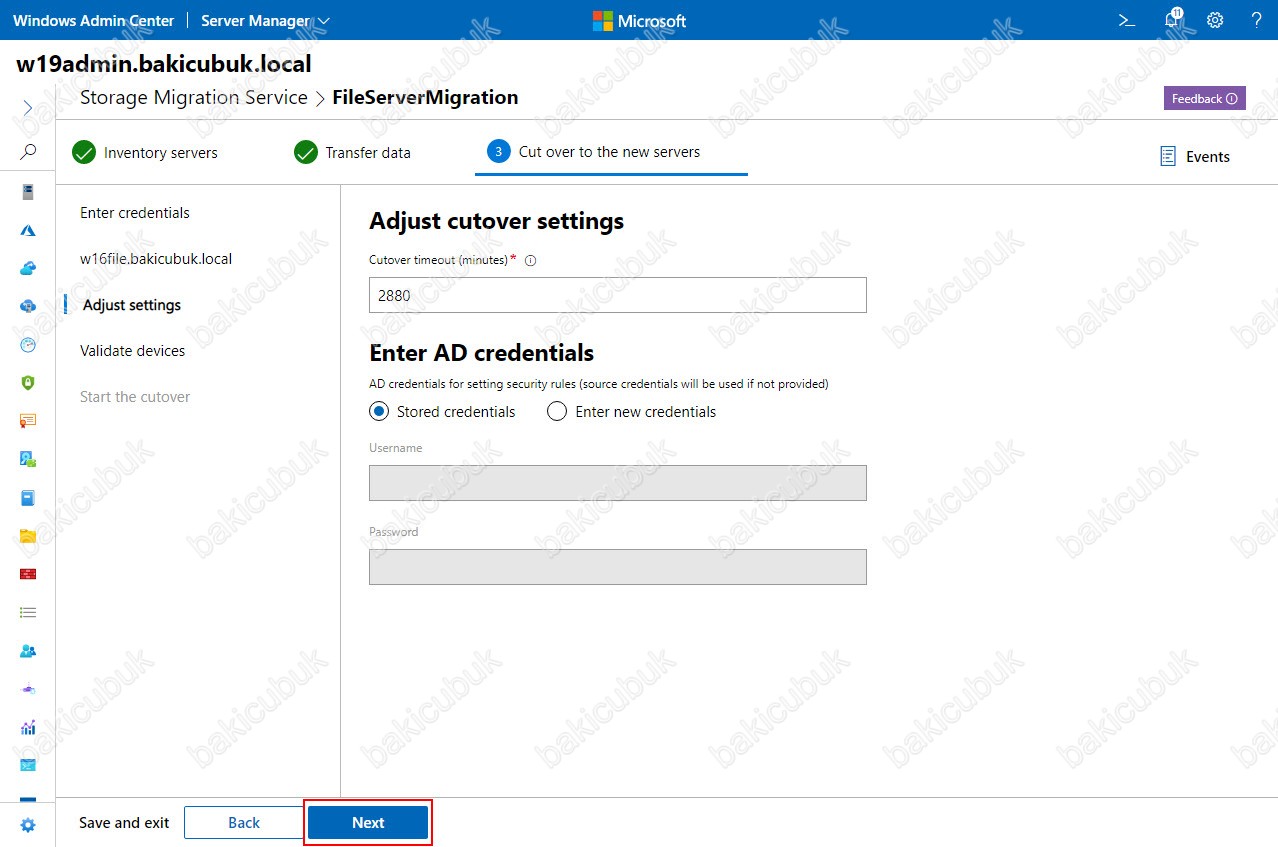Focus the Cutover timeout minutes field
Viewport: 1278px width, 847px height.
tap(617, 295)
